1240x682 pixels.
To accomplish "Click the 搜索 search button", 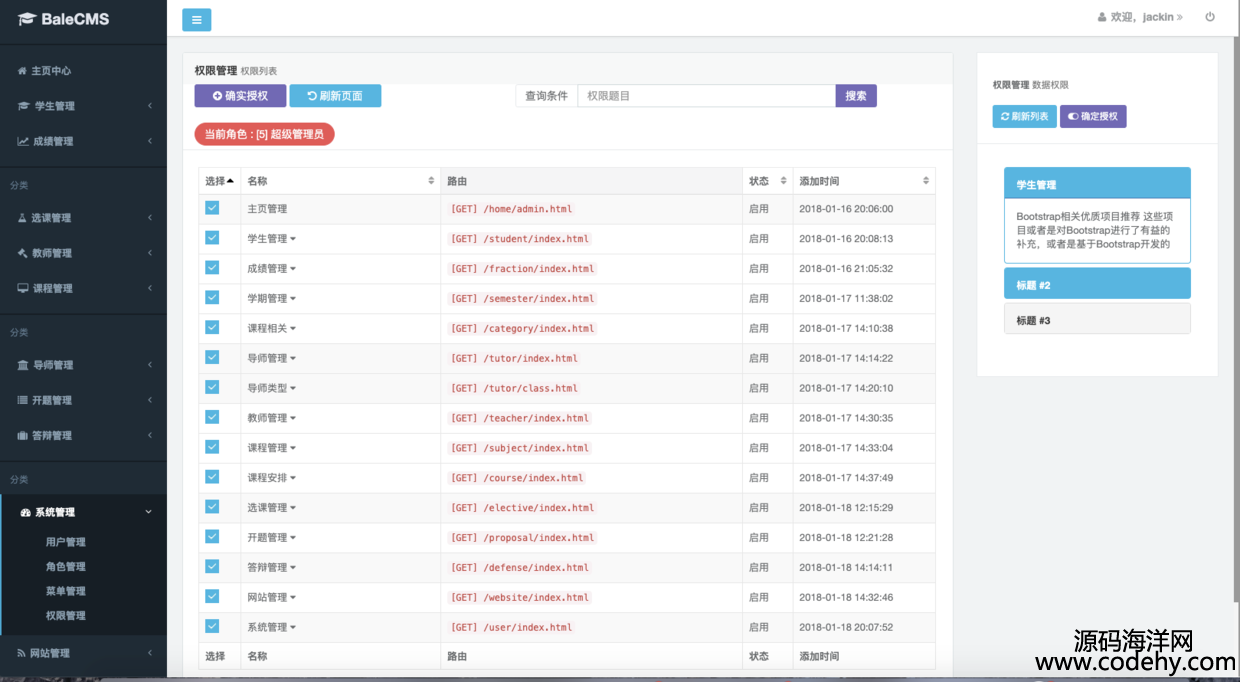I will coord(856,96).
